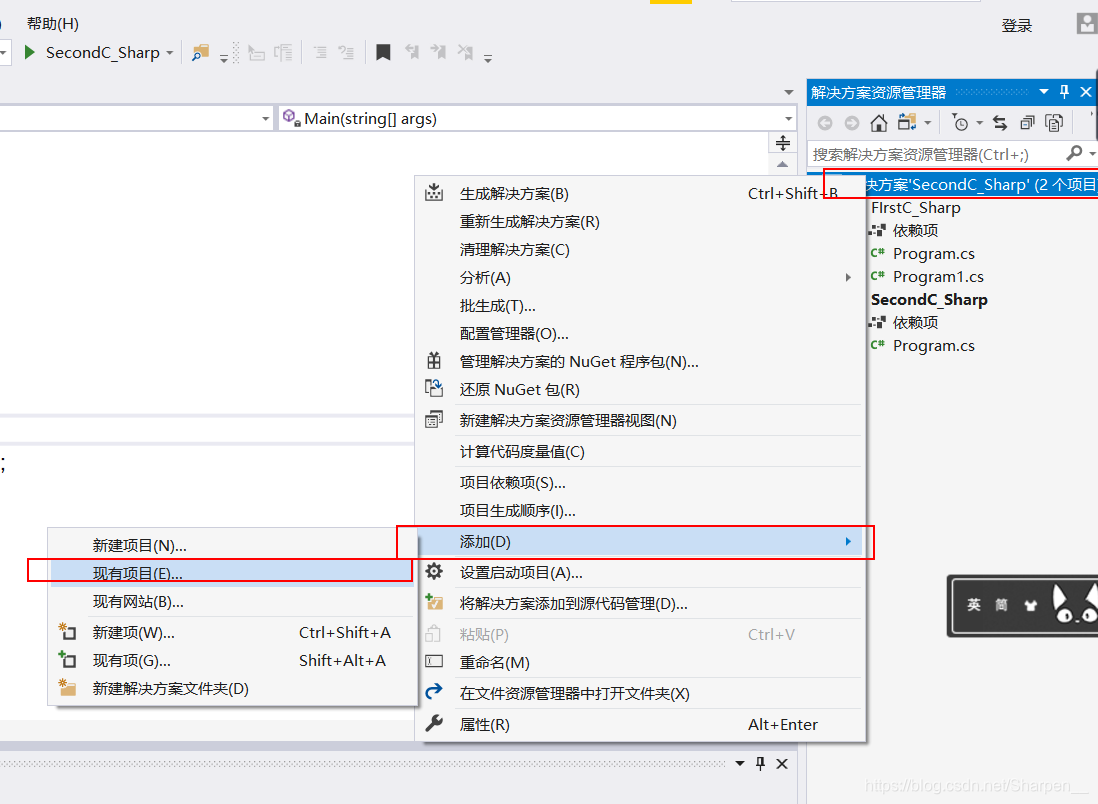
Task: Choose 在文件资源管理器中打开文件夹(X)
Action: pos(641,693)
